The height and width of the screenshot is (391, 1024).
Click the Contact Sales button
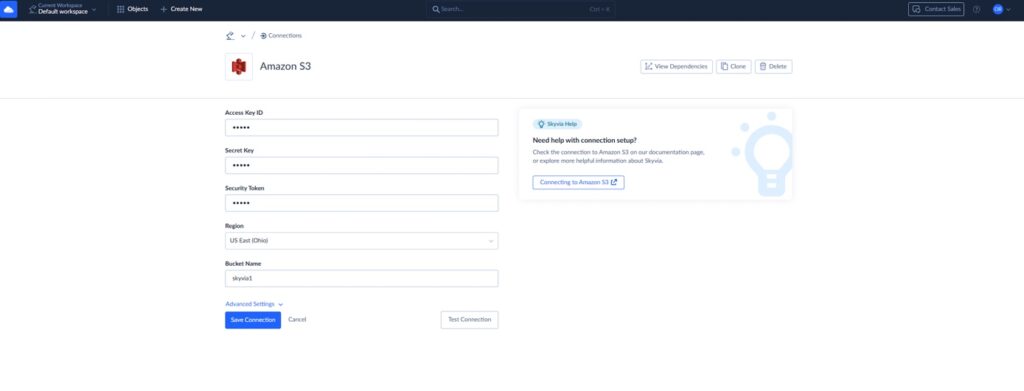(x=936, y=9)
